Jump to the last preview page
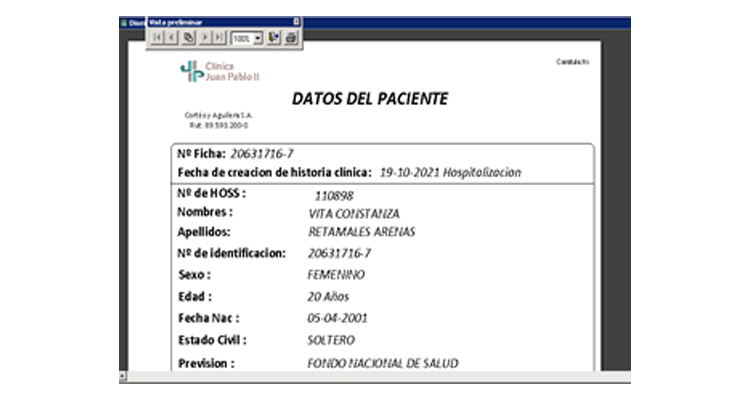 [x=219, y=38]
